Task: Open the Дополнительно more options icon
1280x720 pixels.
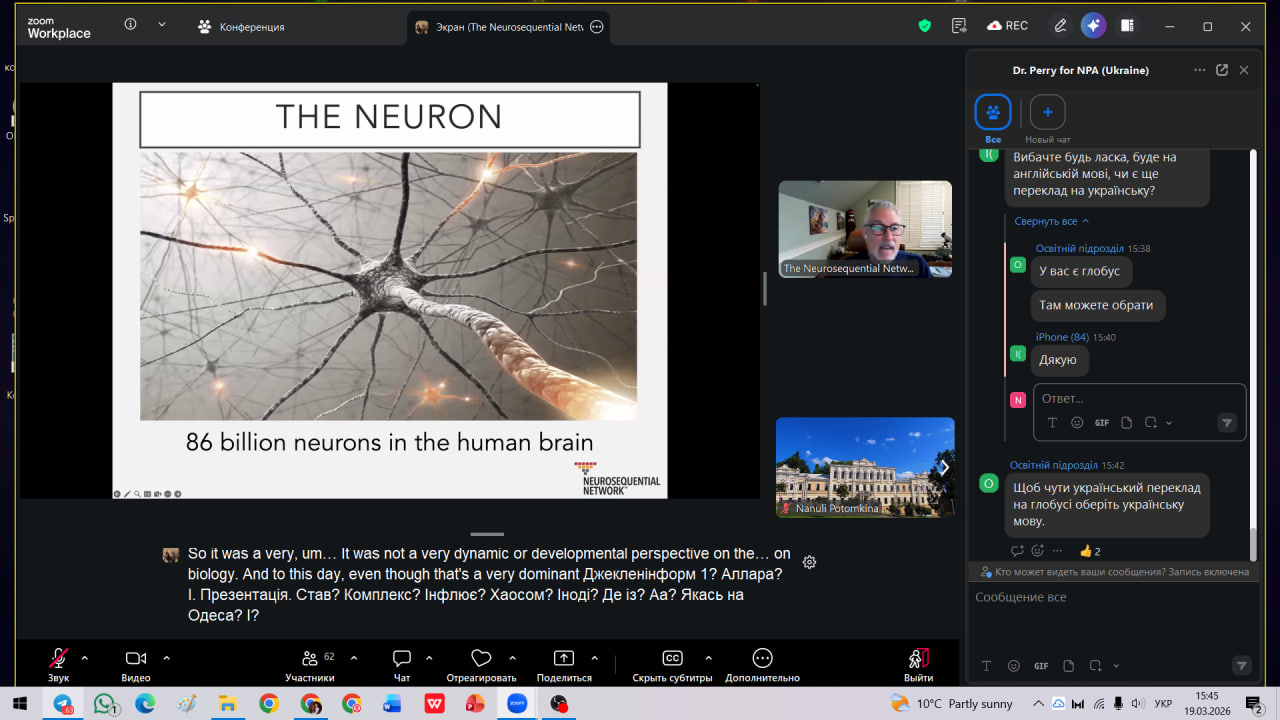Action: pyautogui.click(x=762, y=658)
